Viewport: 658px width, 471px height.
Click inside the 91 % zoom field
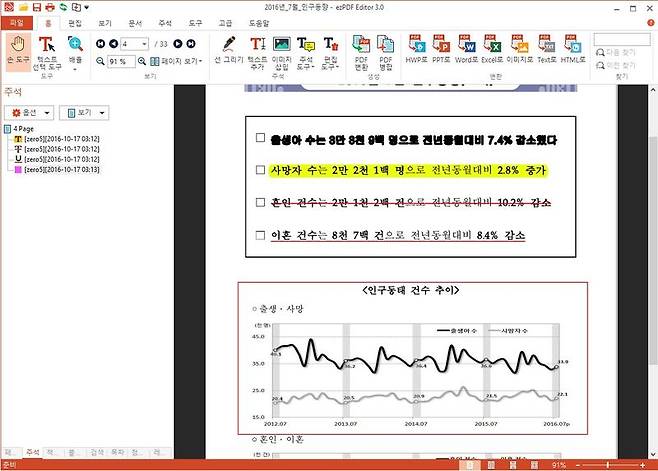[x=121, y=61]
